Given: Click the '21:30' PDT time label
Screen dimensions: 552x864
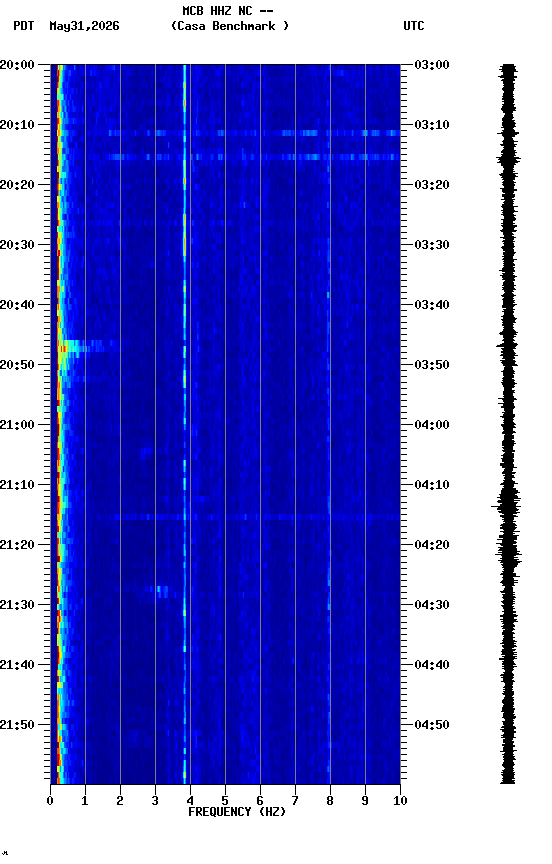Looking at the screenshot, I should click(x=17, y=605).
